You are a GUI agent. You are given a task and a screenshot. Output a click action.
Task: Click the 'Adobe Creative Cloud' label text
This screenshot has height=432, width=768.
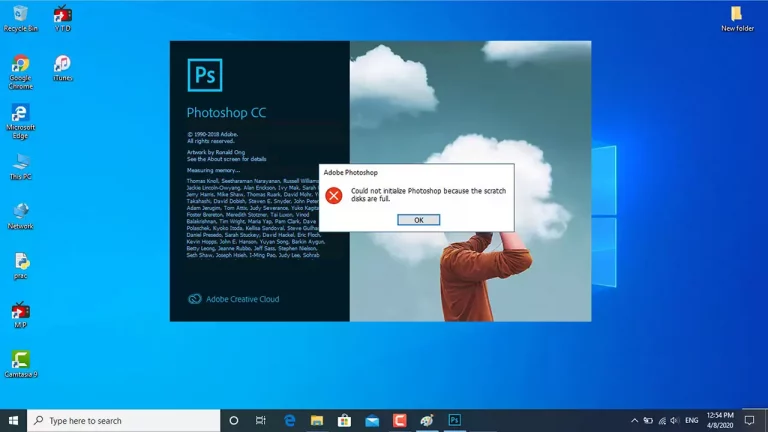pyautogui.click(x=242, y=299)
